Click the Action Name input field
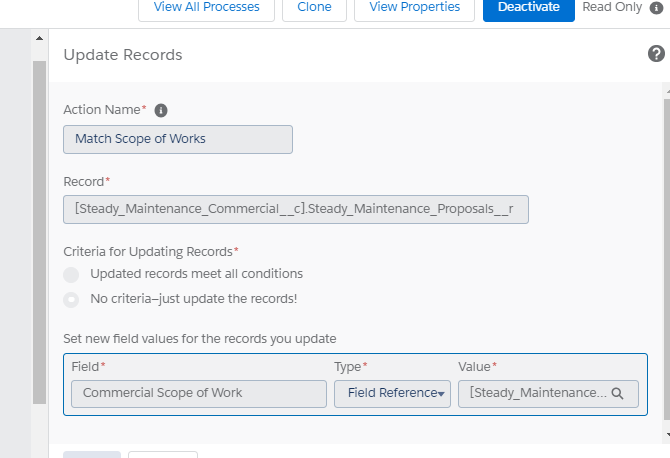 (178, 139)
